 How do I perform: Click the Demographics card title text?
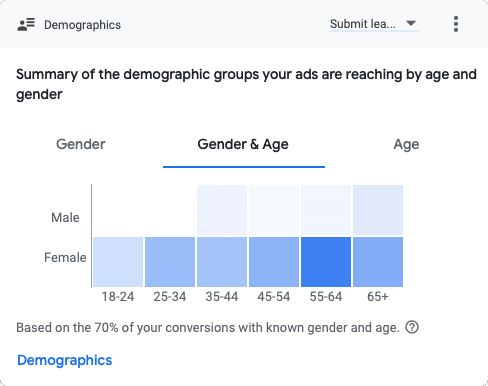click(82, 25)
